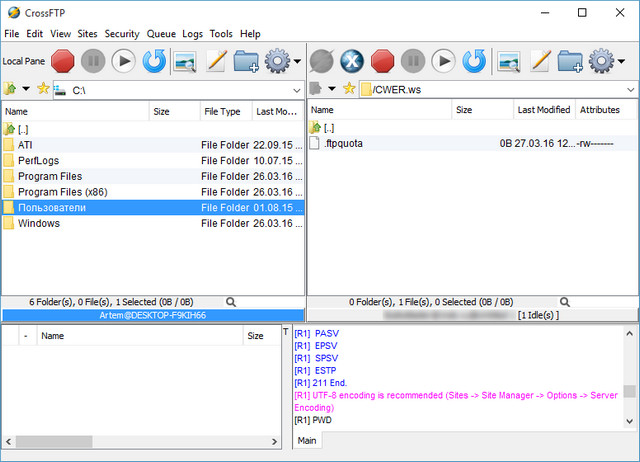Expand the /CWER.ws path dropdown
This screenshot has height=462, width=640.
coord(631,89)
